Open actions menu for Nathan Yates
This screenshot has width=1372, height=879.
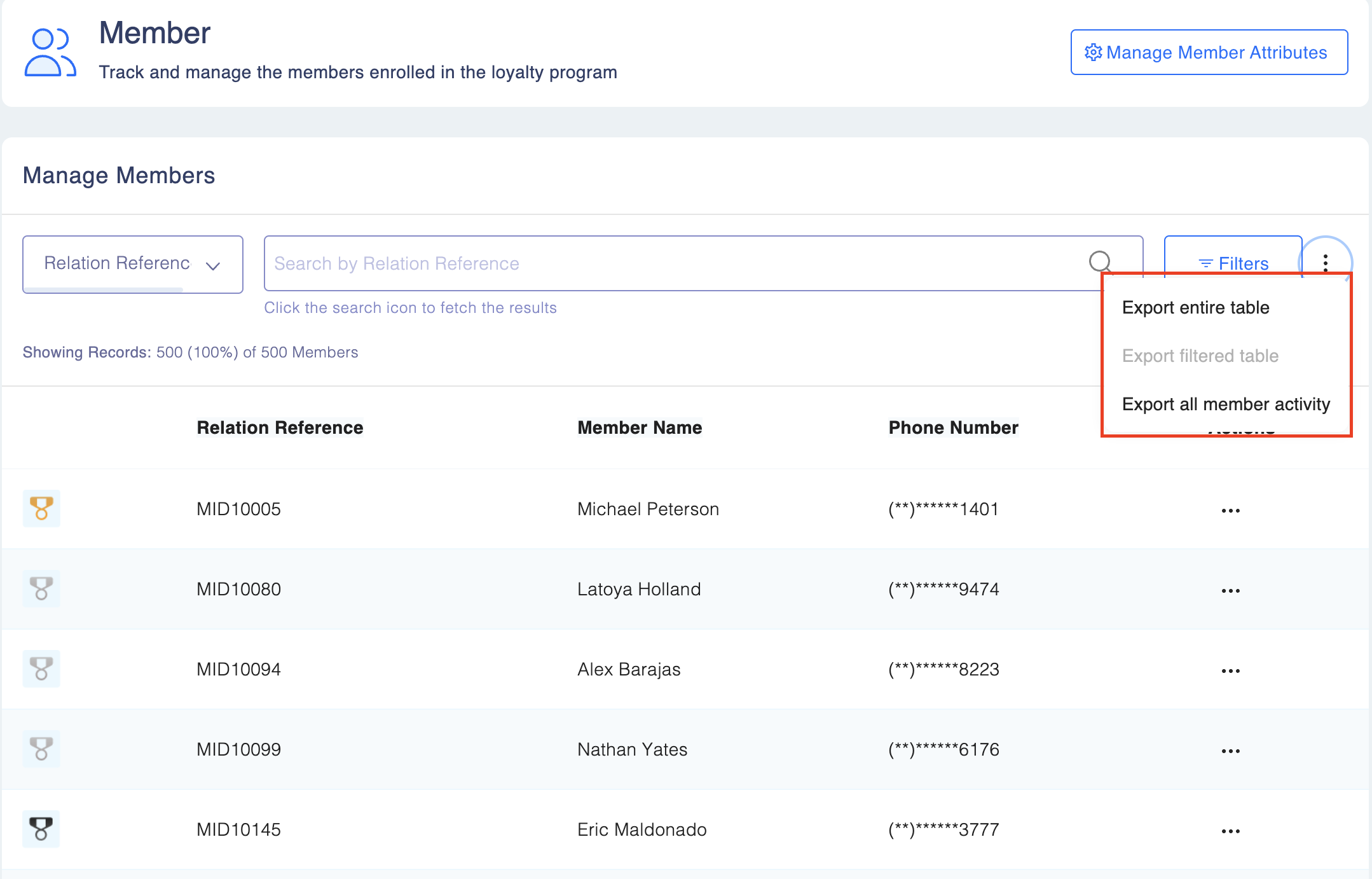(1230, 751)
